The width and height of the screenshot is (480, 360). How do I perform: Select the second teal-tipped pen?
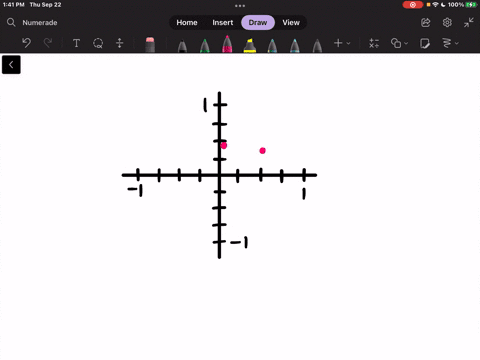click(295, 46)
